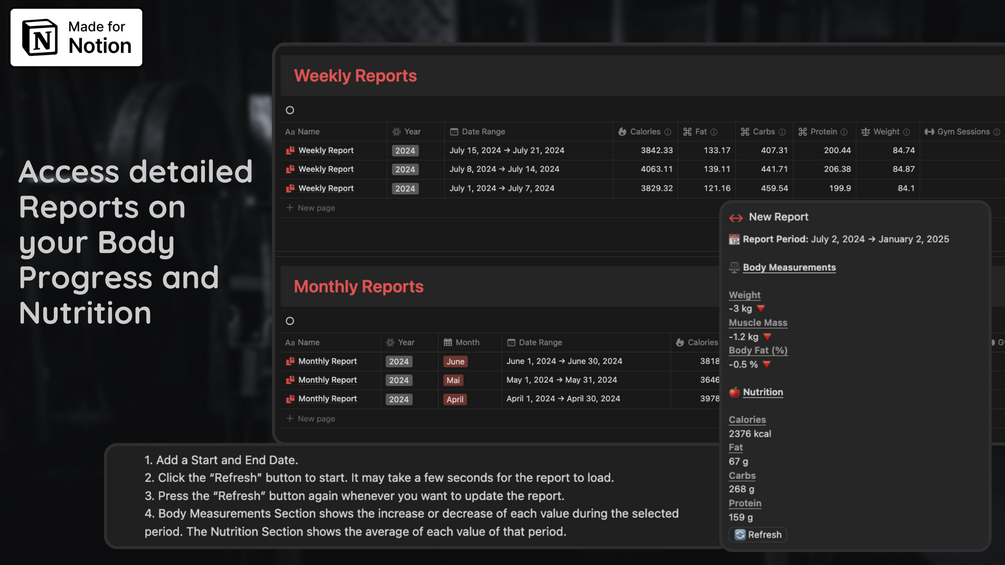This screenshot has width=1005, height=565.
Task: Click Carbs column info icon
Action: (x=782, y=132)
